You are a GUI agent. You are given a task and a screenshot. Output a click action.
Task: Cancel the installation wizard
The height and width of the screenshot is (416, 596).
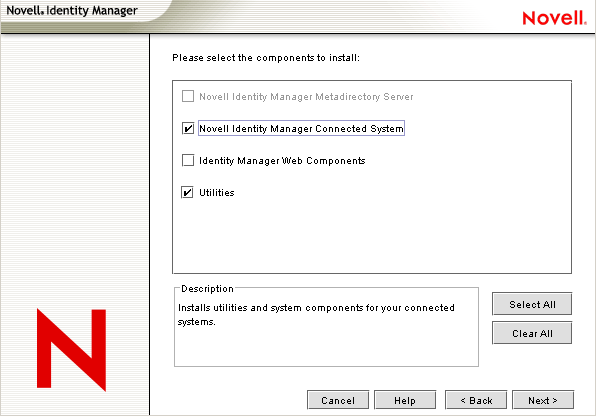point(338,400)
